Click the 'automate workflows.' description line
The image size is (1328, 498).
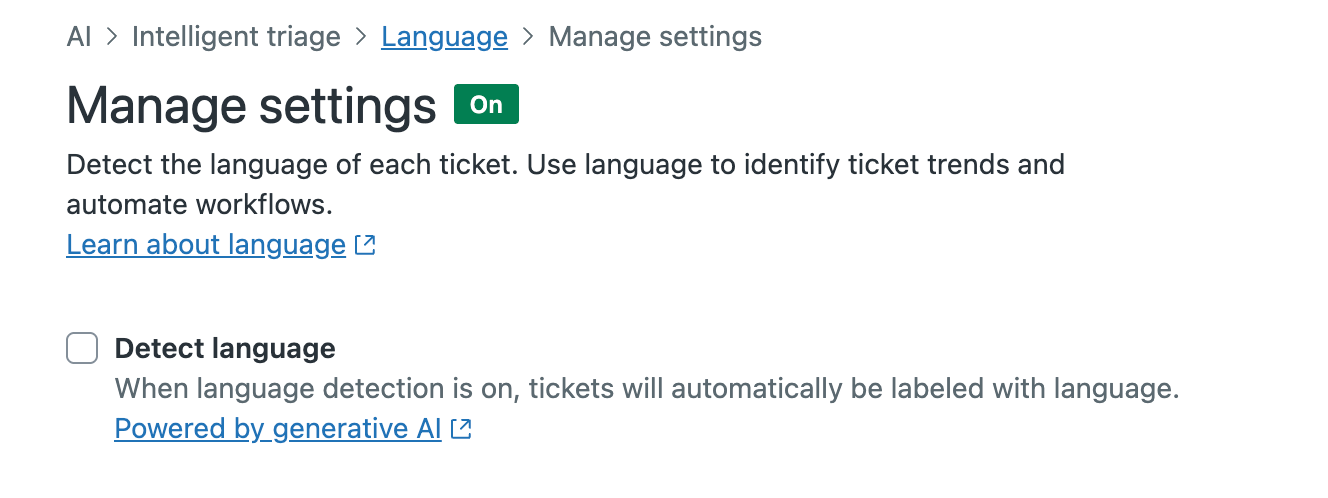coord(199,204)
